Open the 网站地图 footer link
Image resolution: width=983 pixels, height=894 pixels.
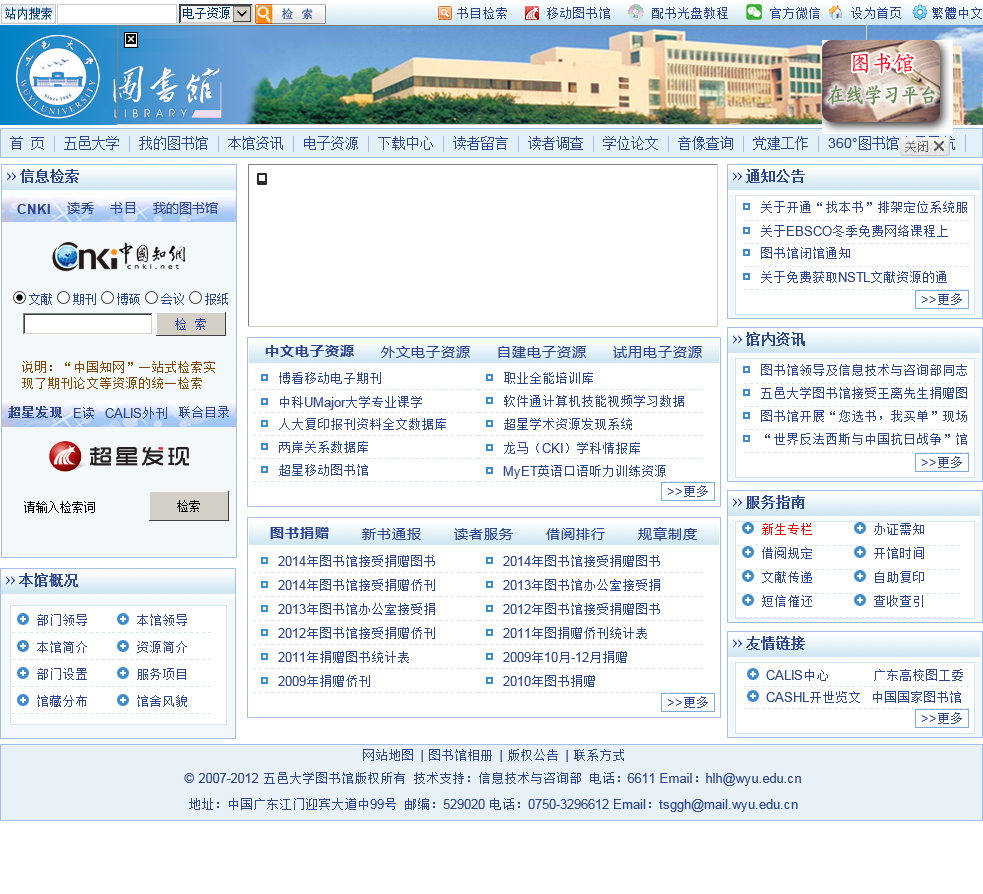(387, 755)
